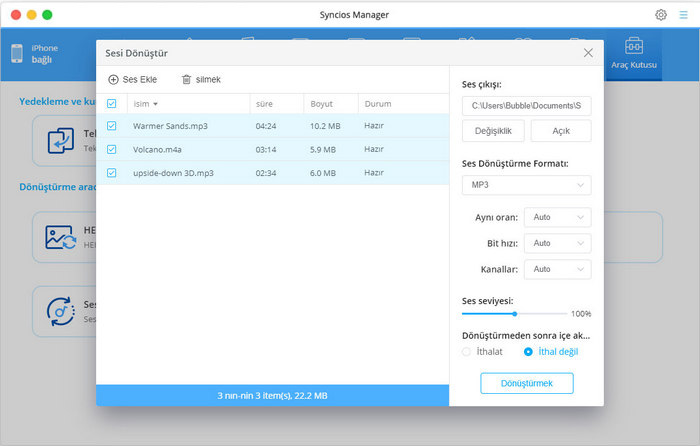The height and width of the screenshot is (446, 700).
Task: Click the audio converter icon in background
Action: [61, 311]
